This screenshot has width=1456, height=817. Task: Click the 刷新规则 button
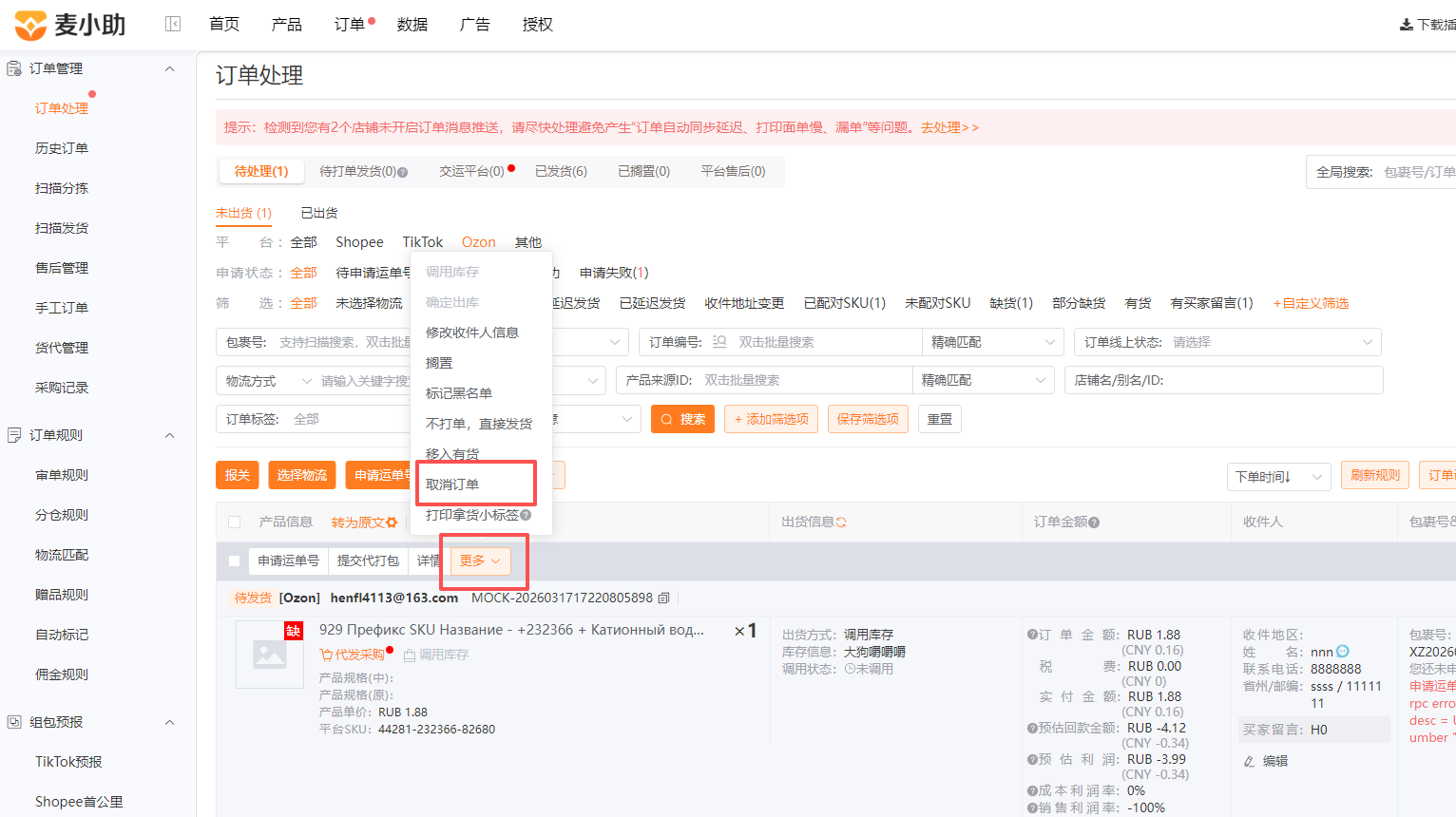point(1375,475)
